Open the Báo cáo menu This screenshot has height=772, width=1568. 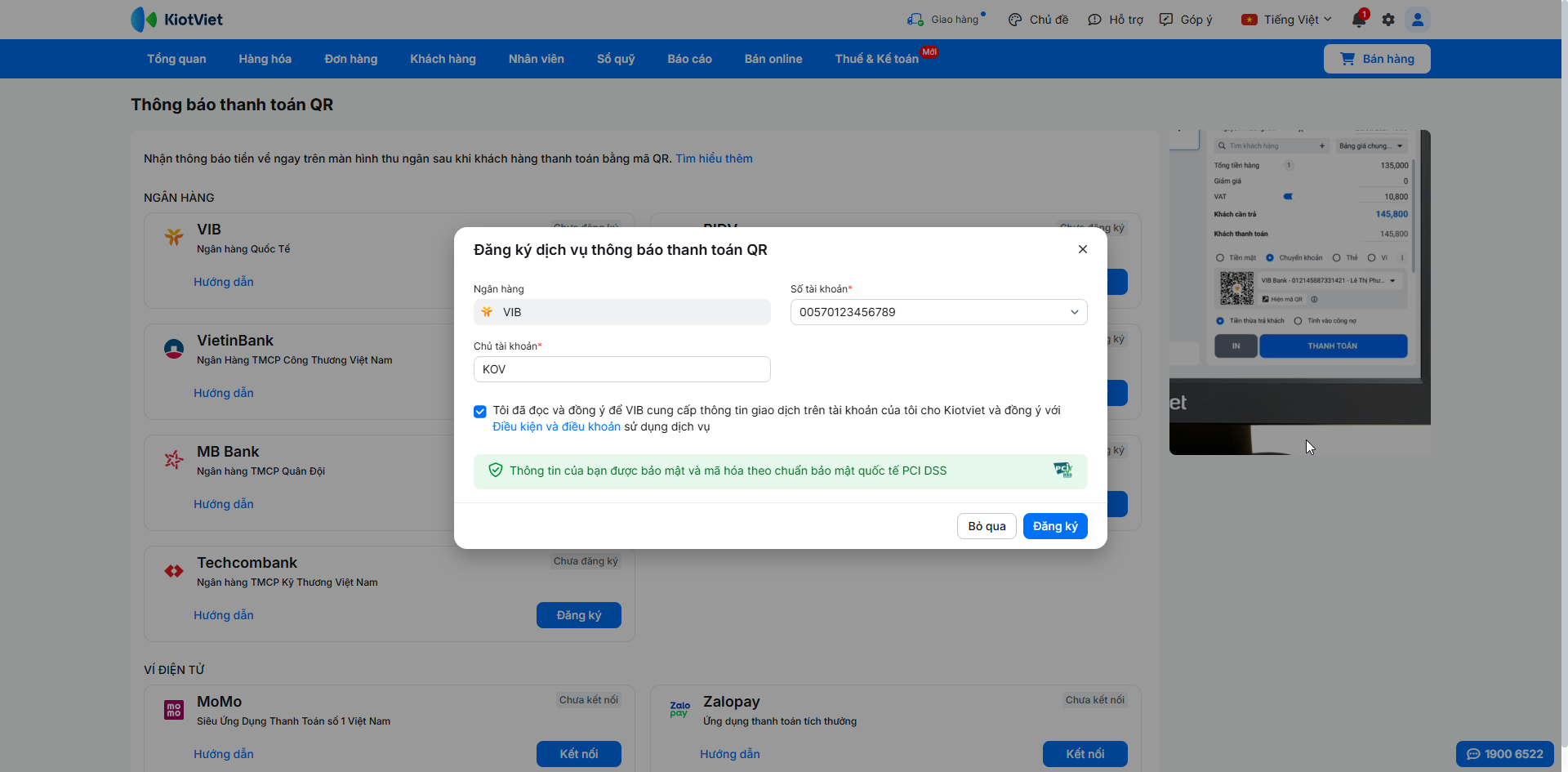(x=689, y=59)
